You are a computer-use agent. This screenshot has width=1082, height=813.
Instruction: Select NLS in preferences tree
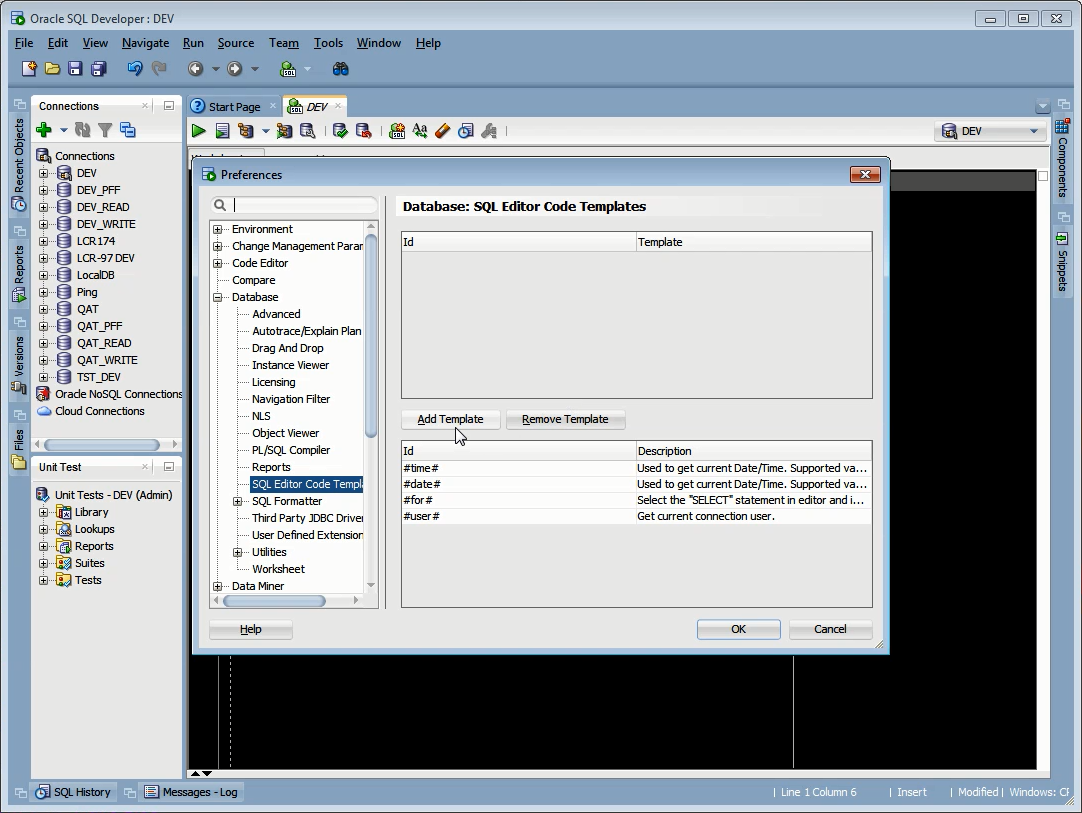261,416
